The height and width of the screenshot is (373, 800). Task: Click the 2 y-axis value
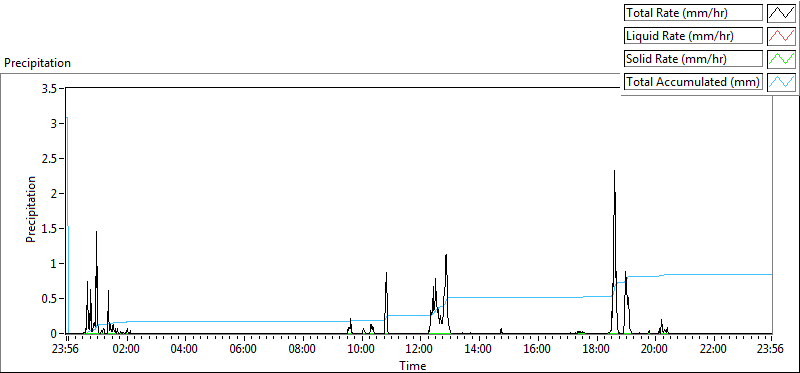tap(55, 194)
